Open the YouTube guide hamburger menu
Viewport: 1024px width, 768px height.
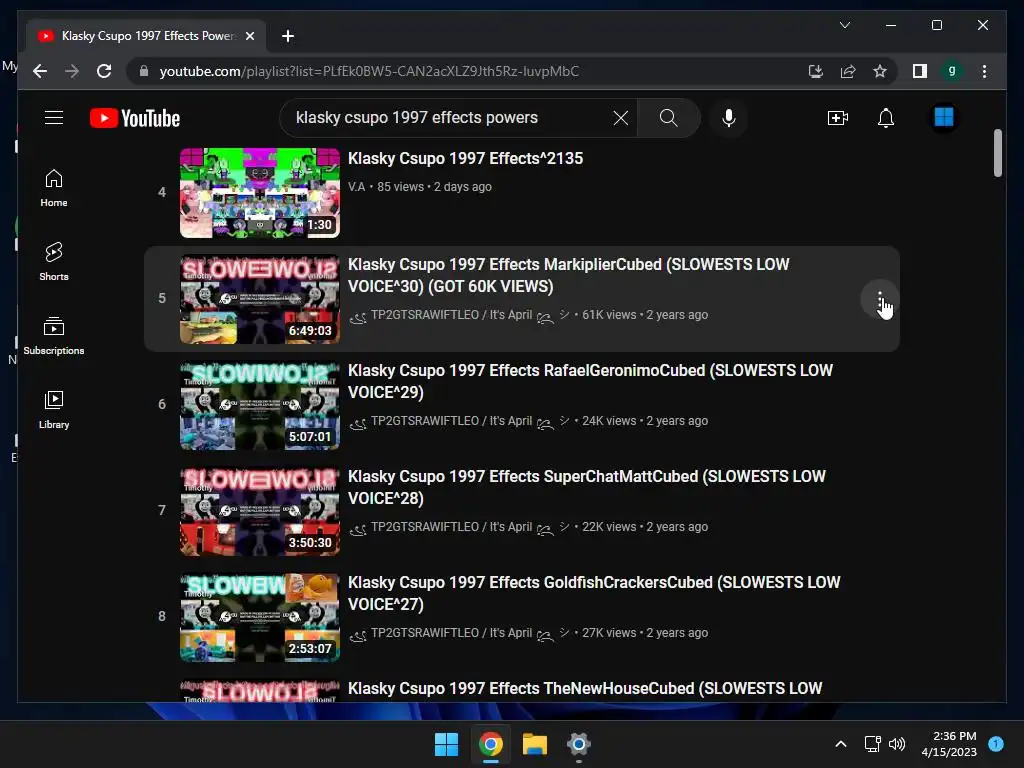point(54,118)
